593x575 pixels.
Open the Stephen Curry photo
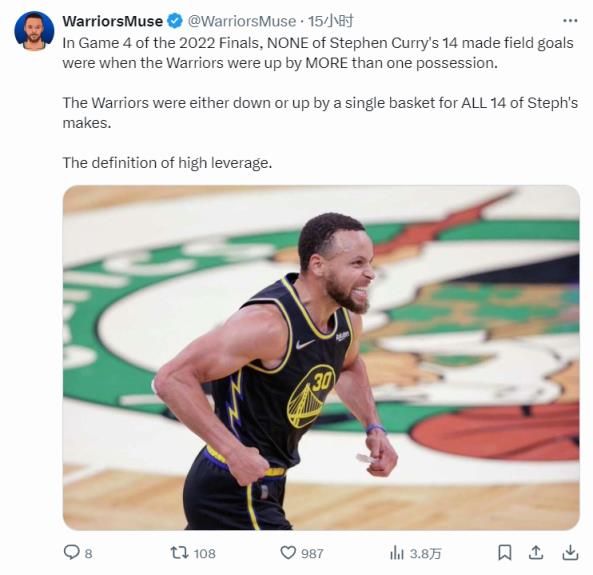tap(321, 357)
